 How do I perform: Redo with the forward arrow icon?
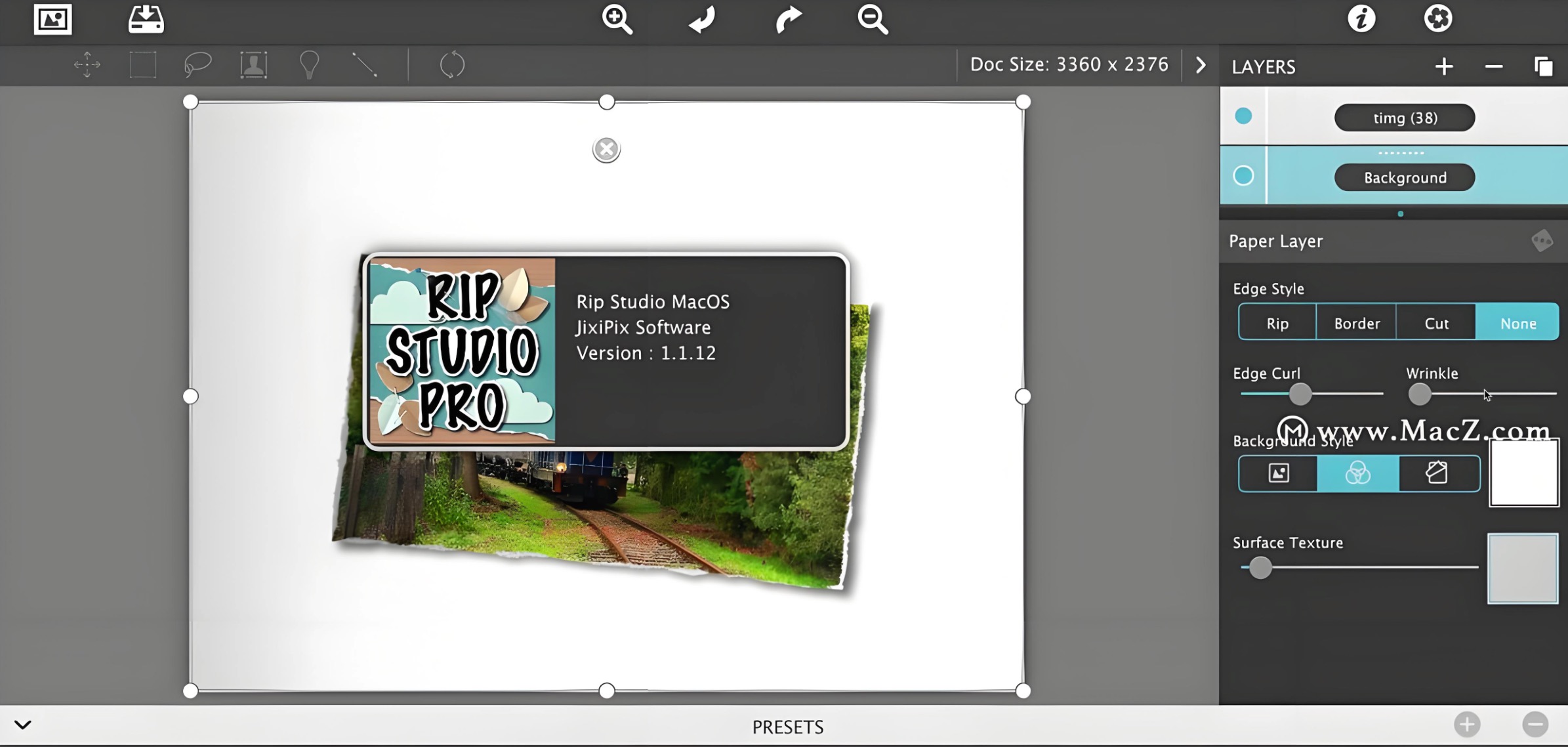788,19
